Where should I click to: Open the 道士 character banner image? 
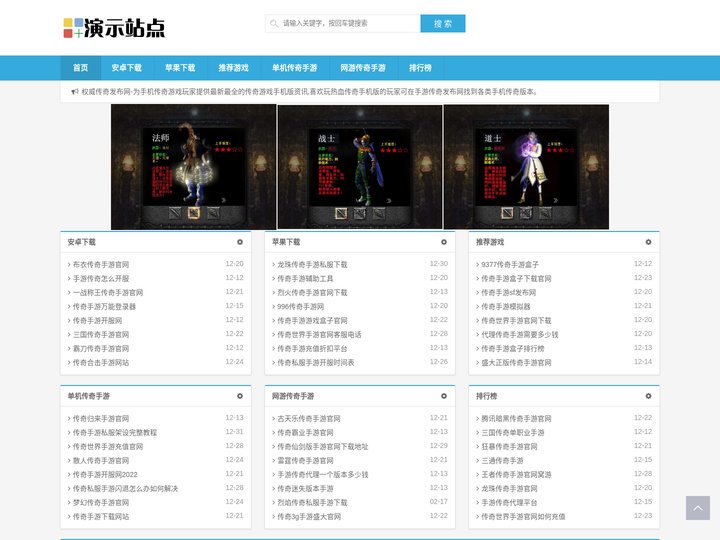tap(526, 167)
